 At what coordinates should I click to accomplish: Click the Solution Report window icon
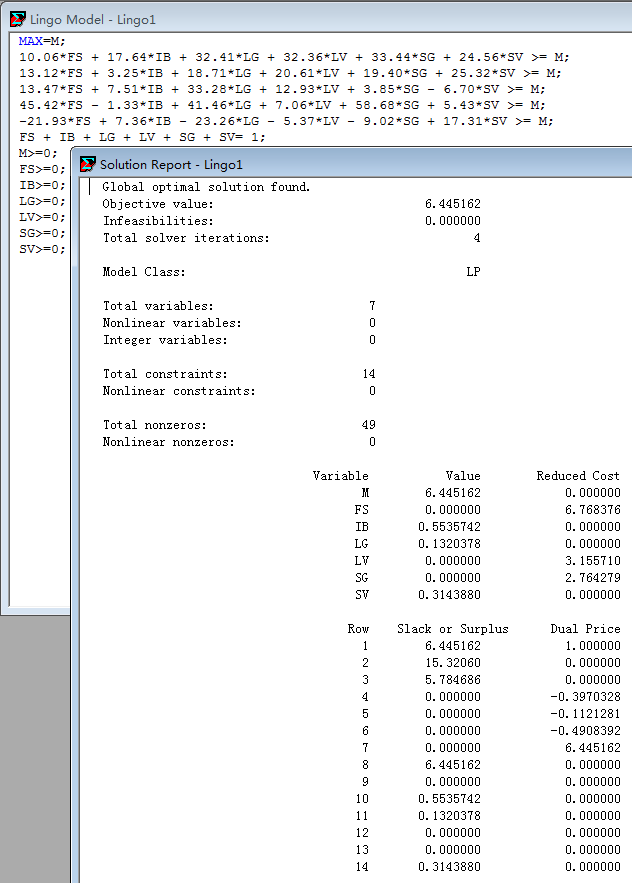[88, 164]
